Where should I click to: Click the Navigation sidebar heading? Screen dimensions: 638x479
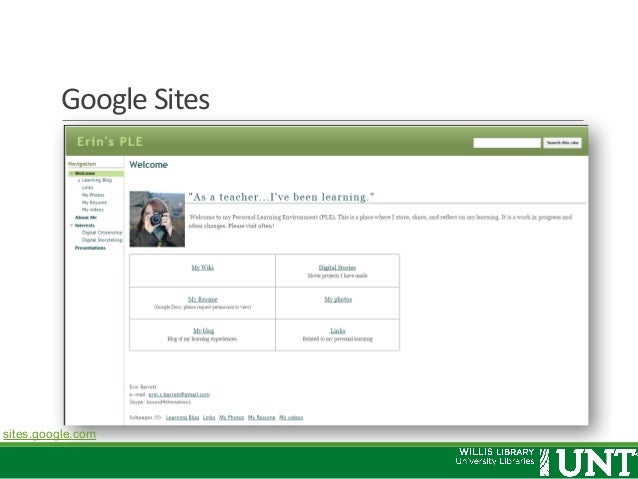[82, 164]
